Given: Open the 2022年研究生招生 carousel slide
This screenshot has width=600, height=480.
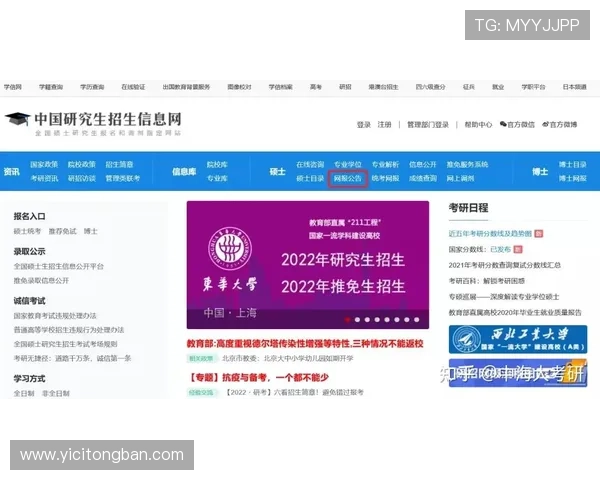Looking at the screenshot, I should tap(308, 265).
